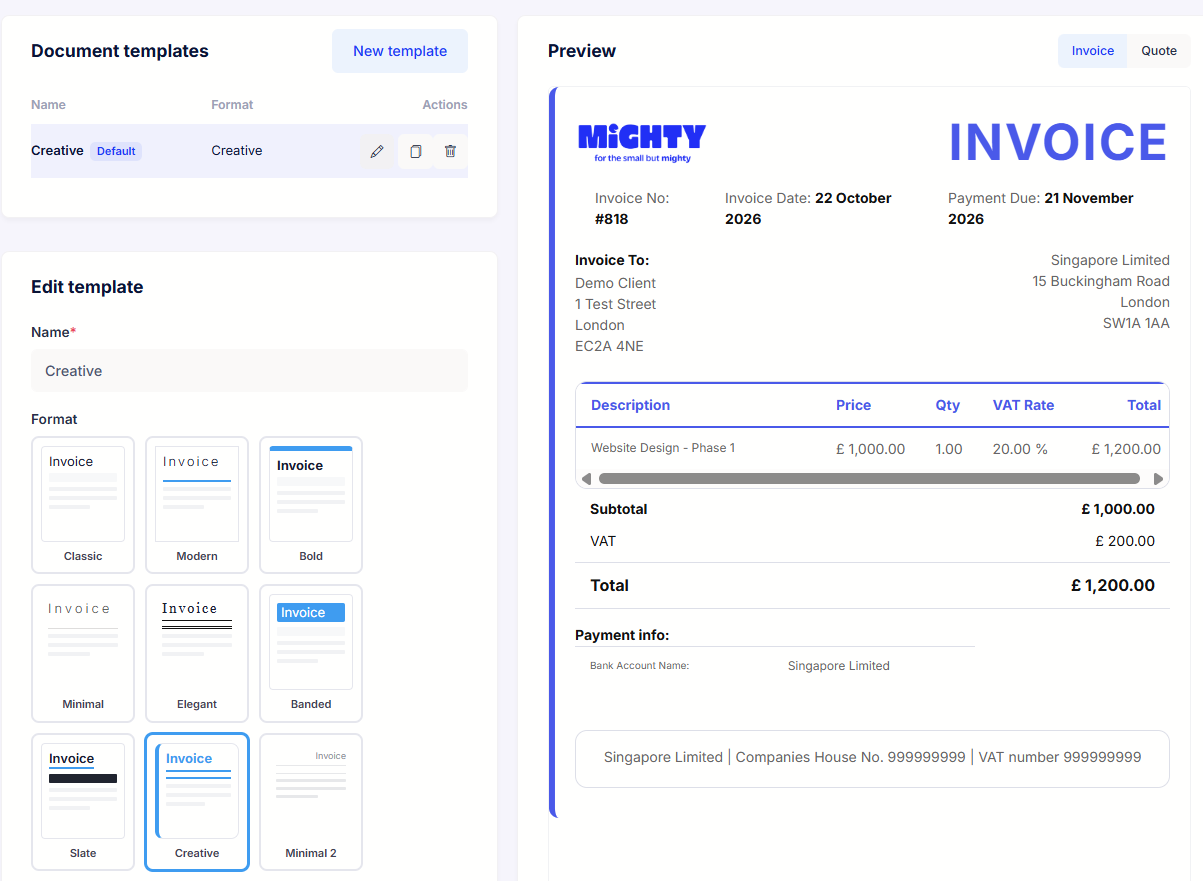Click the left scroll arrow of invoice table
1203x881 pixels.
586,479
